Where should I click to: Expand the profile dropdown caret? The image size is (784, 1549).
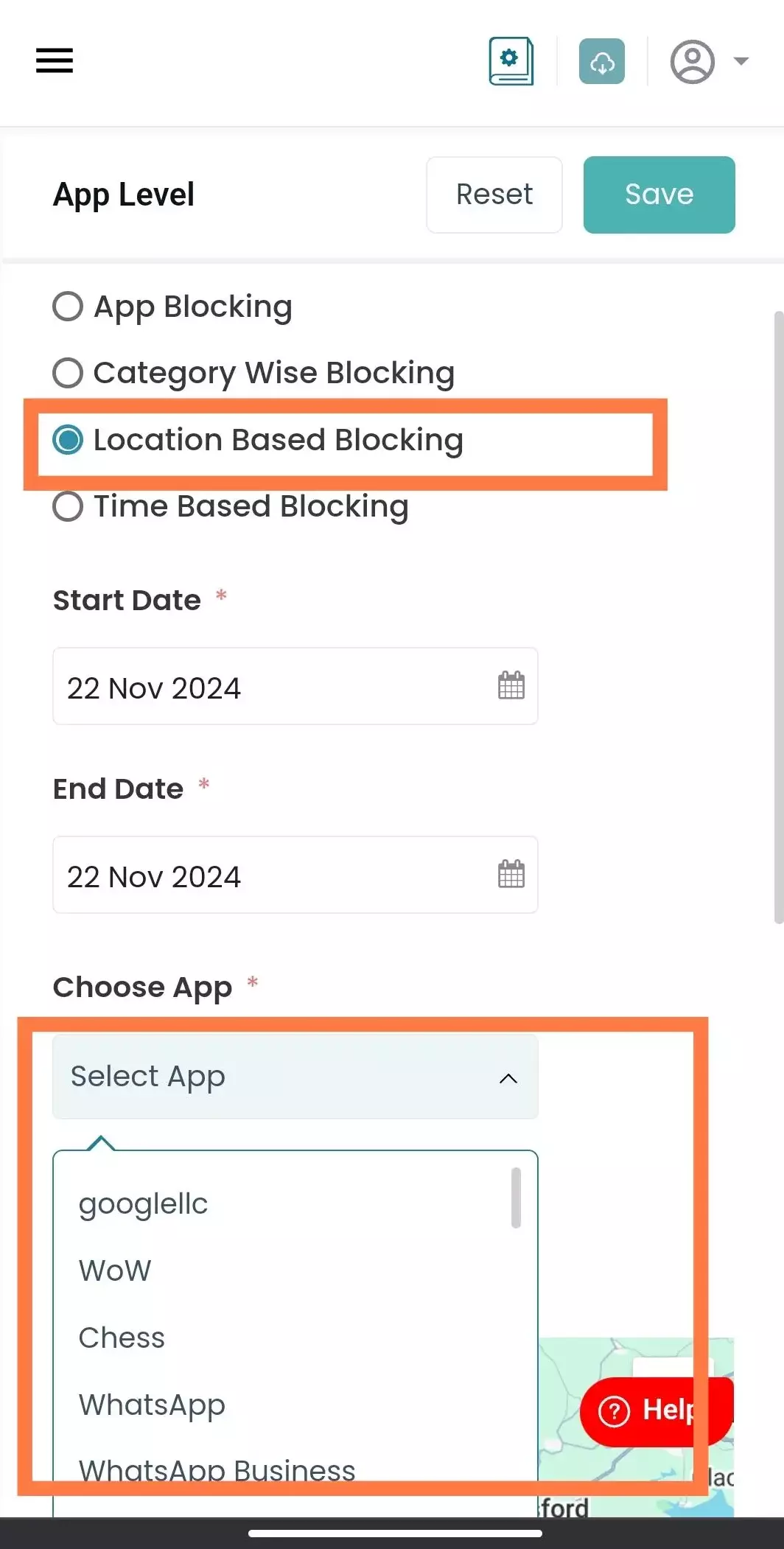click(x=741, y=61)
